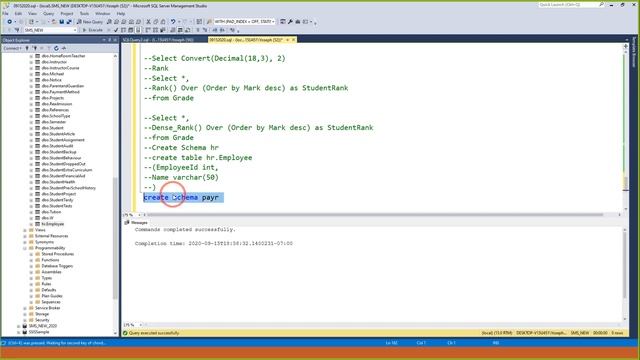The width and height of the screenshot is (640, 360).
Task: Click the Undo arrow icon
Action: [x=173, y=22]
